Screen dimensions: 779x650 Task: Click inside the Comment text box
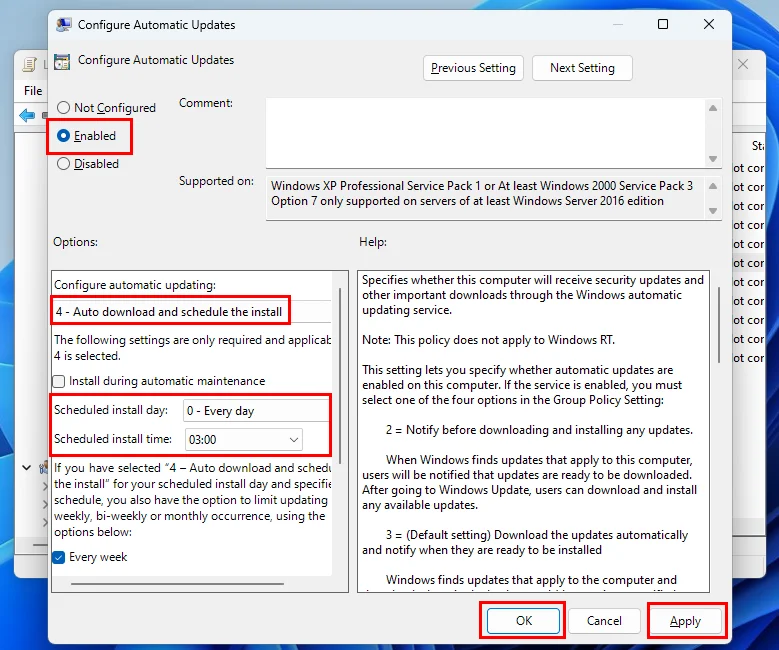point(485,133)
